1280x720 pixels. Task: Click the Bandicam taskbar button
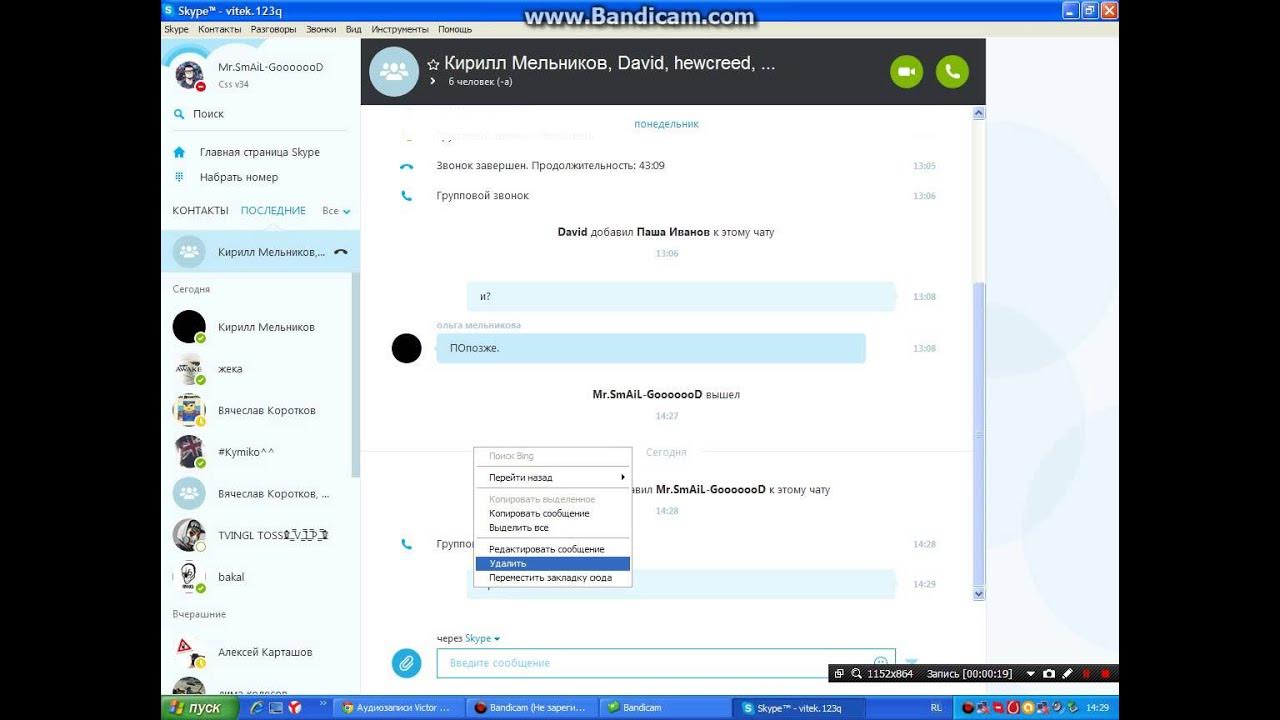(663, 708)
